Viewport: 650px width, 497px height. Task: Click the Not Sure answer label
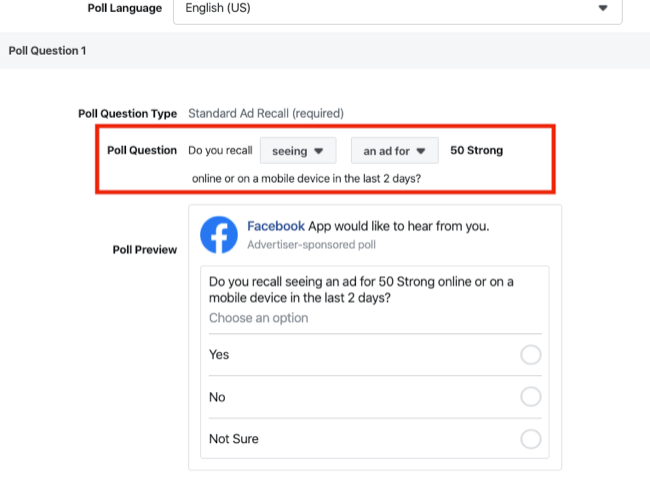click(x=234, y=439)
